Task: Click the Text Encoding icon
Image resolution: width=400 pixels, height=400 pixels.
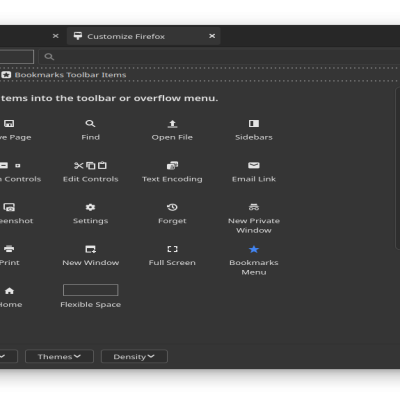Action: pyautogui.click(x=172, y=166)
